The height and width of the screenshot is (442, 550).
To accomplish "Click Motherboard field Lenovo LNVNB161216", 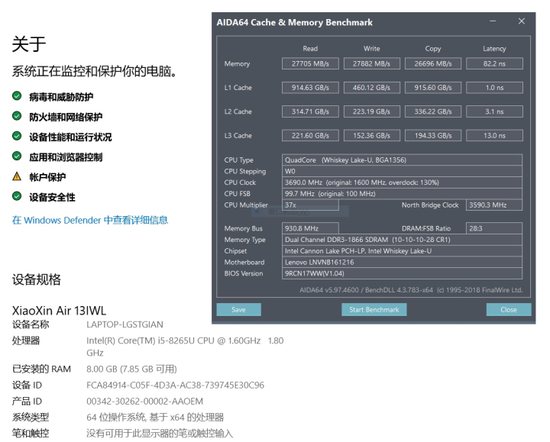I will (402, 262).
